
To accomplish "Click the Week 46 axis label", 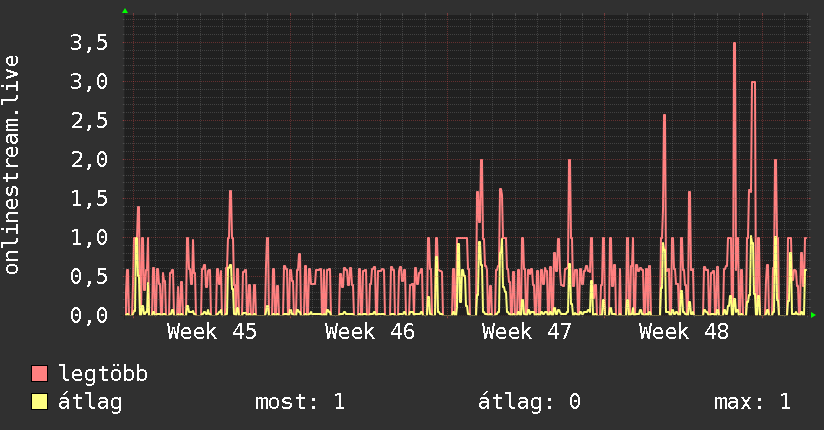I will [x=369, y=332].
